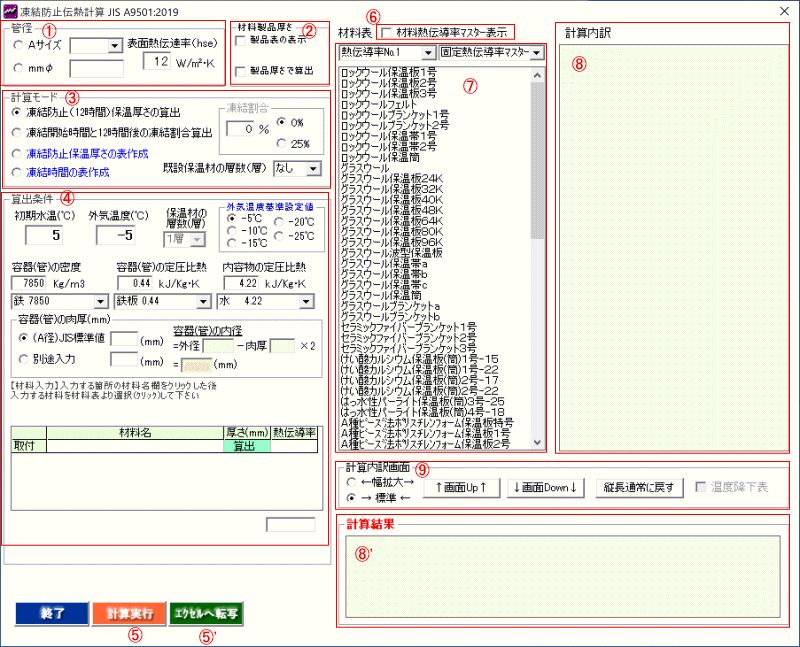Expand the 鉄 7850 density dropdown
800x647 pixels.
point(100,300)
